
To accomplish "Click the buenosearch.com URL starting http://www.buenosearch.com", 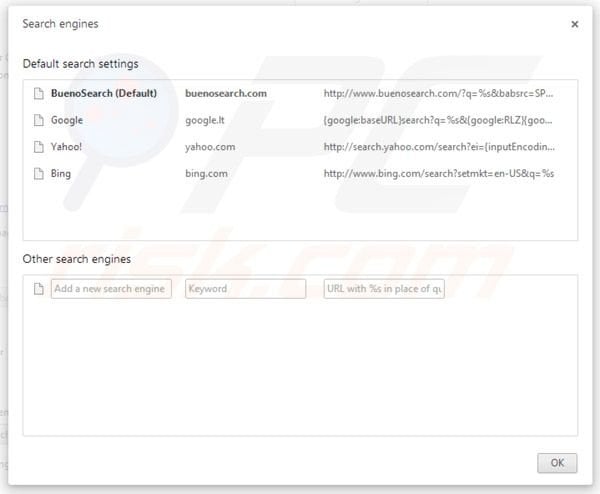I will coord(439,93).
